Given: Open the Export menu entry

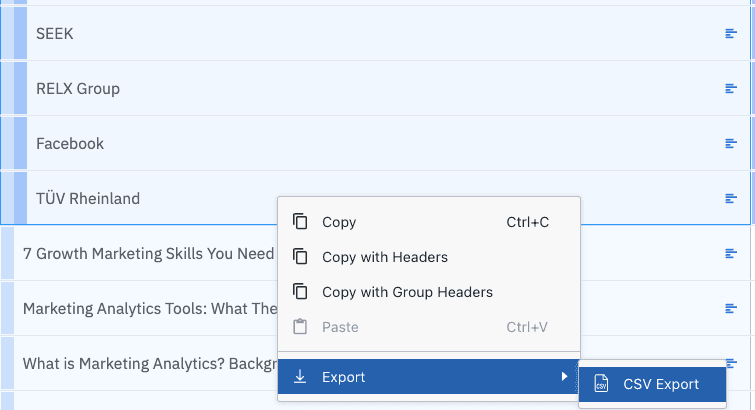Looking at the screenshot, I should click(x=344, y=377).
